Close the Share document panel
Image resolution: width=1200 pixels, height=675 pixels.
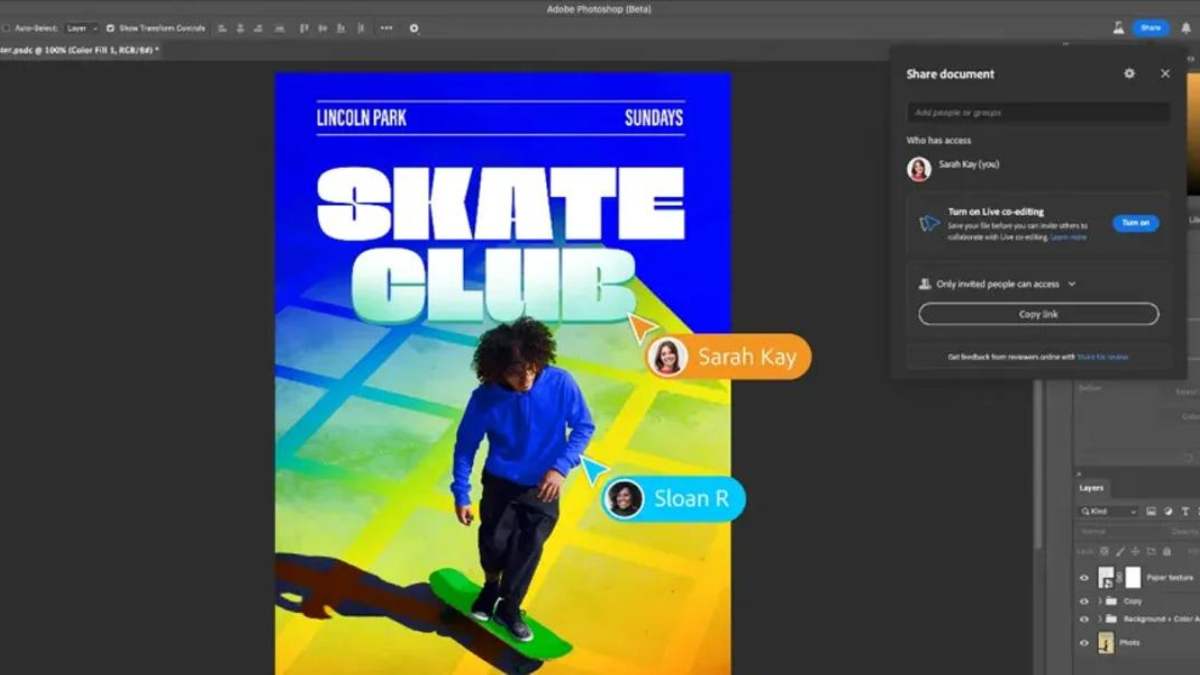point(1165,73)
